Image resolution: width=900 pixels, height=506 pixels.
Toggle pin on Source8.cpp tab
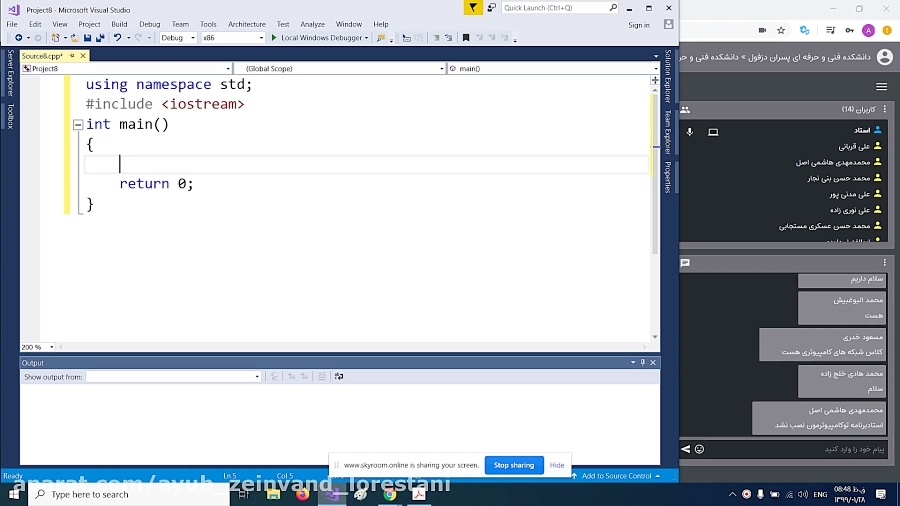point(72,56)
